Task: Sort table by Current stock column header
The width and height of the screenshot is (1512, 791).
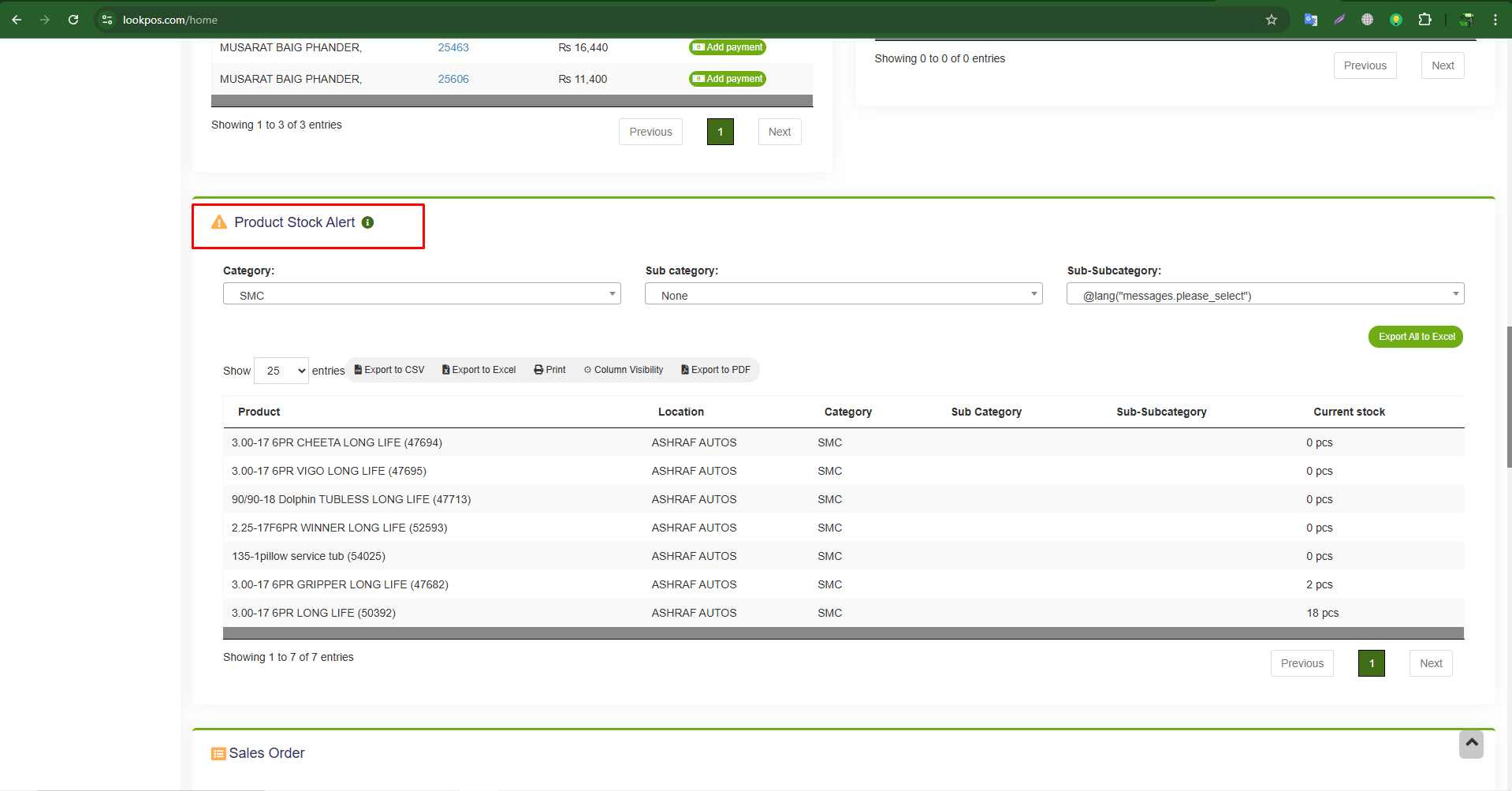Action: click(x=1349, y=412)
